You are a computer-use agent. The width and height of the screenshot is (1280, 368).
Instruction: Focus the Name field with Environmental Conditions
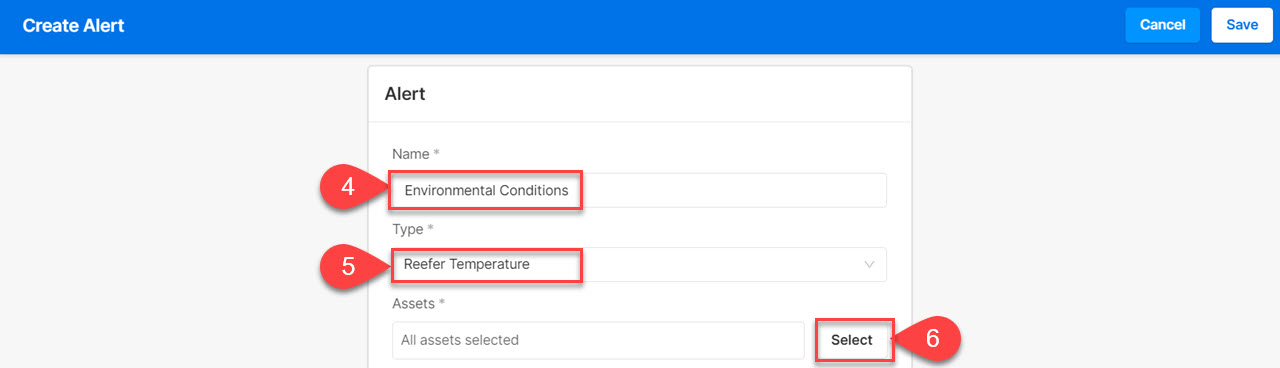(639, 190)
